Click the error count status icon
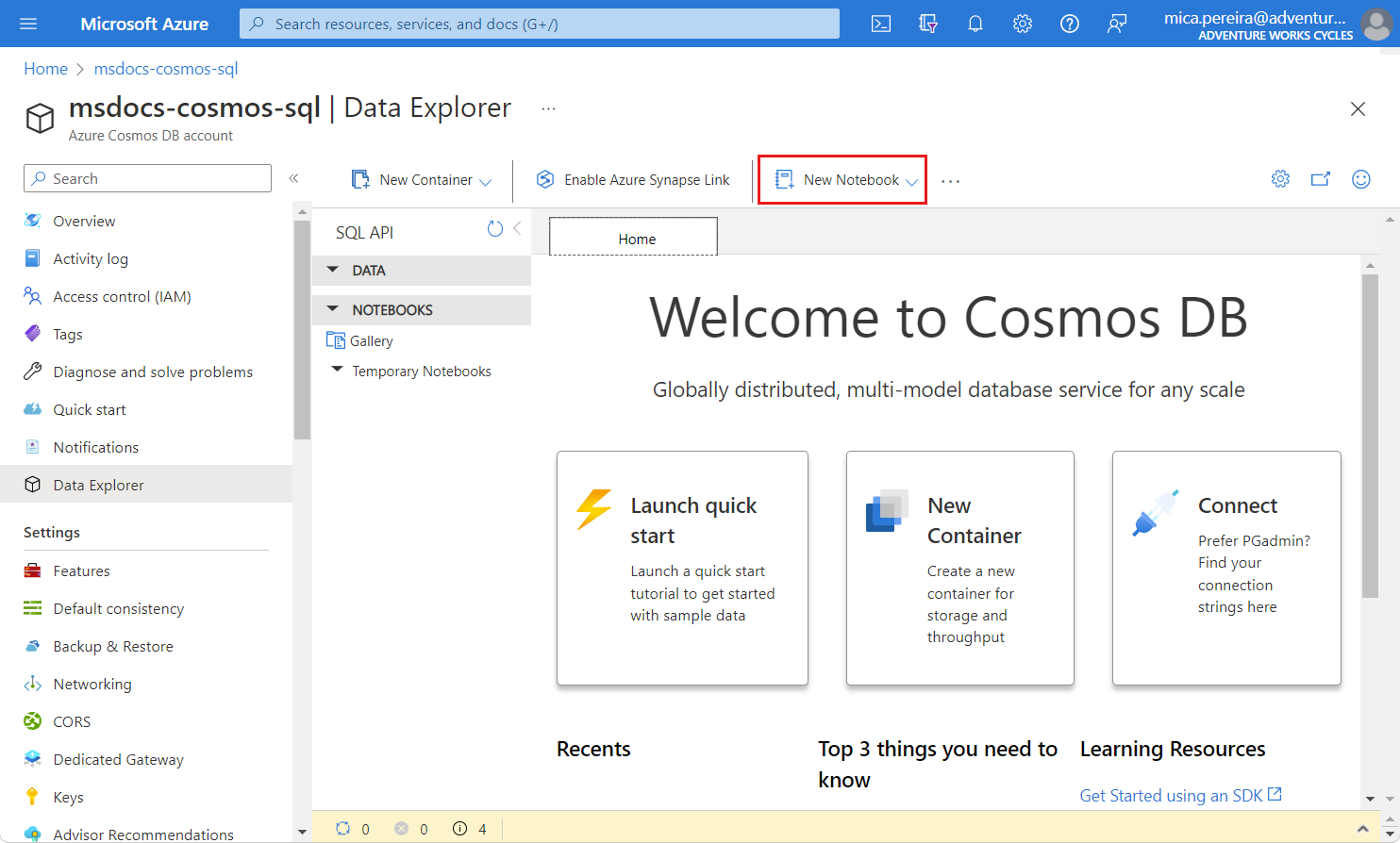Viewport: 1400px width, 843px height. [x=402, y=829]
